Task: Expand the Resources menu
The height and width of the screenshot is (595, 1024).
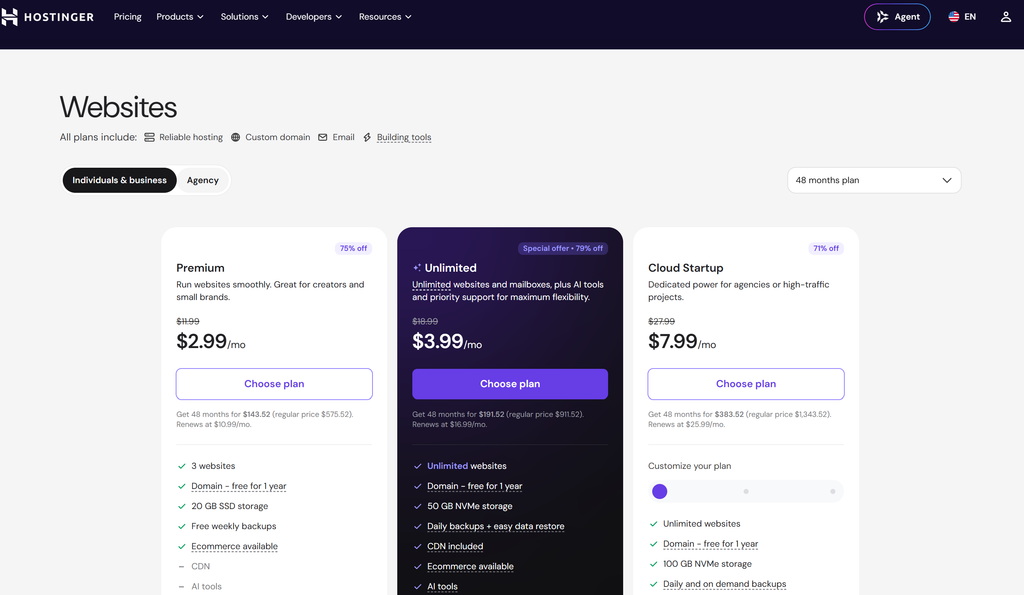Action: tap(385, 17)
